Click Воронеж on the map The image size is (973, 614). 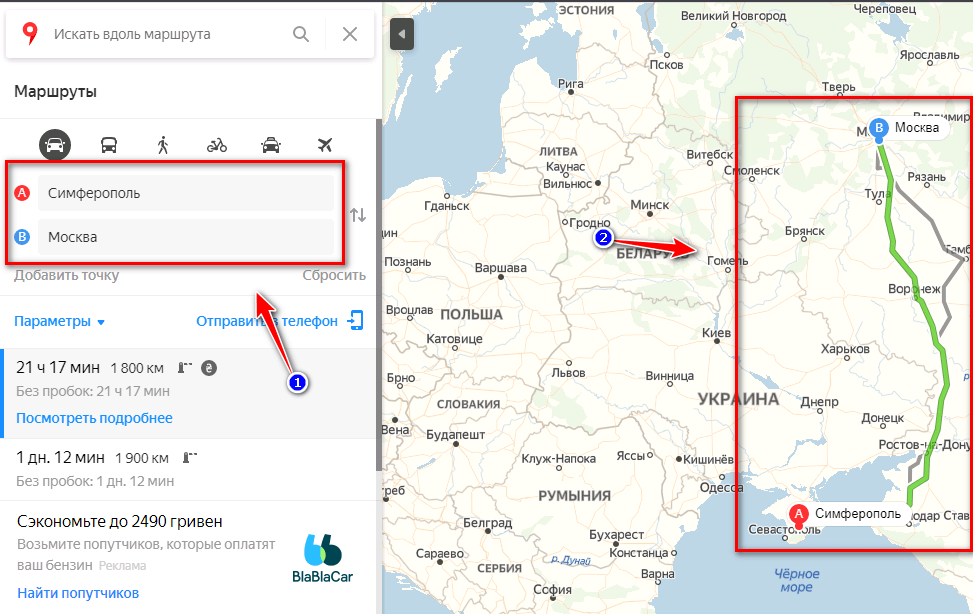tap(914, 289)
